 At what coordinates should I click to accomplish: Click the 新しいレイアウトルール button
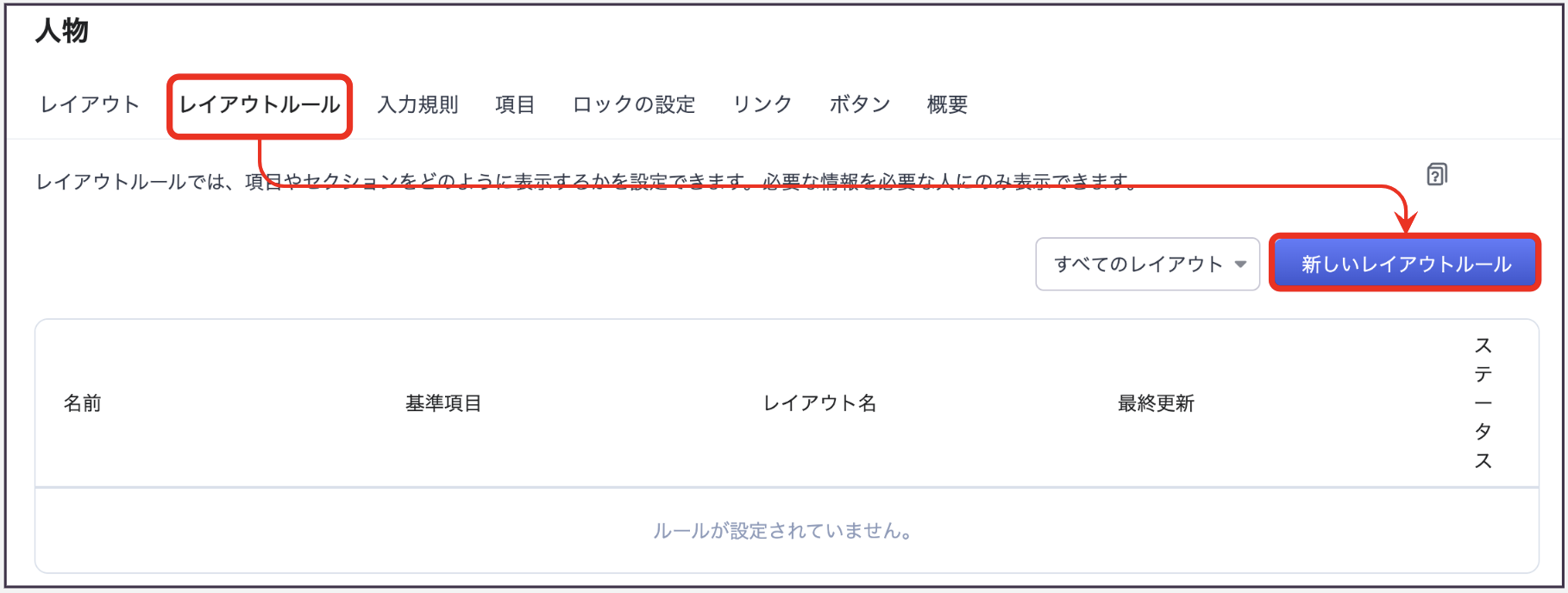click(1406, 265)
